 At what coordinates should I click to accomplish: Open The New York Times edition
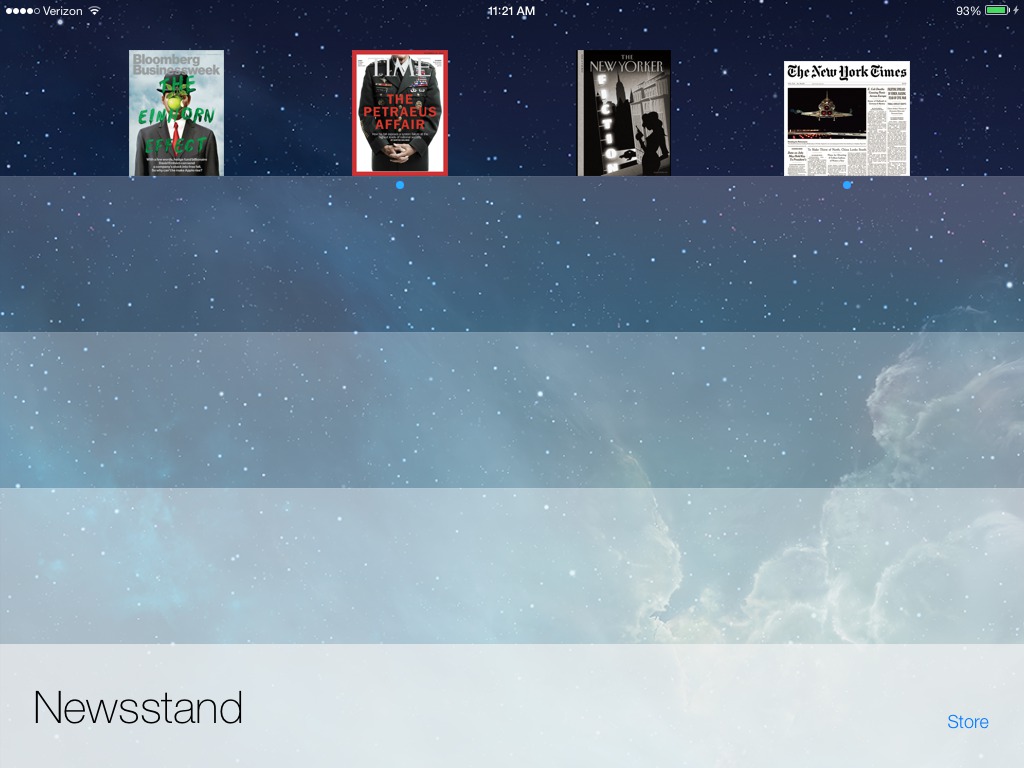pos(845,115)
